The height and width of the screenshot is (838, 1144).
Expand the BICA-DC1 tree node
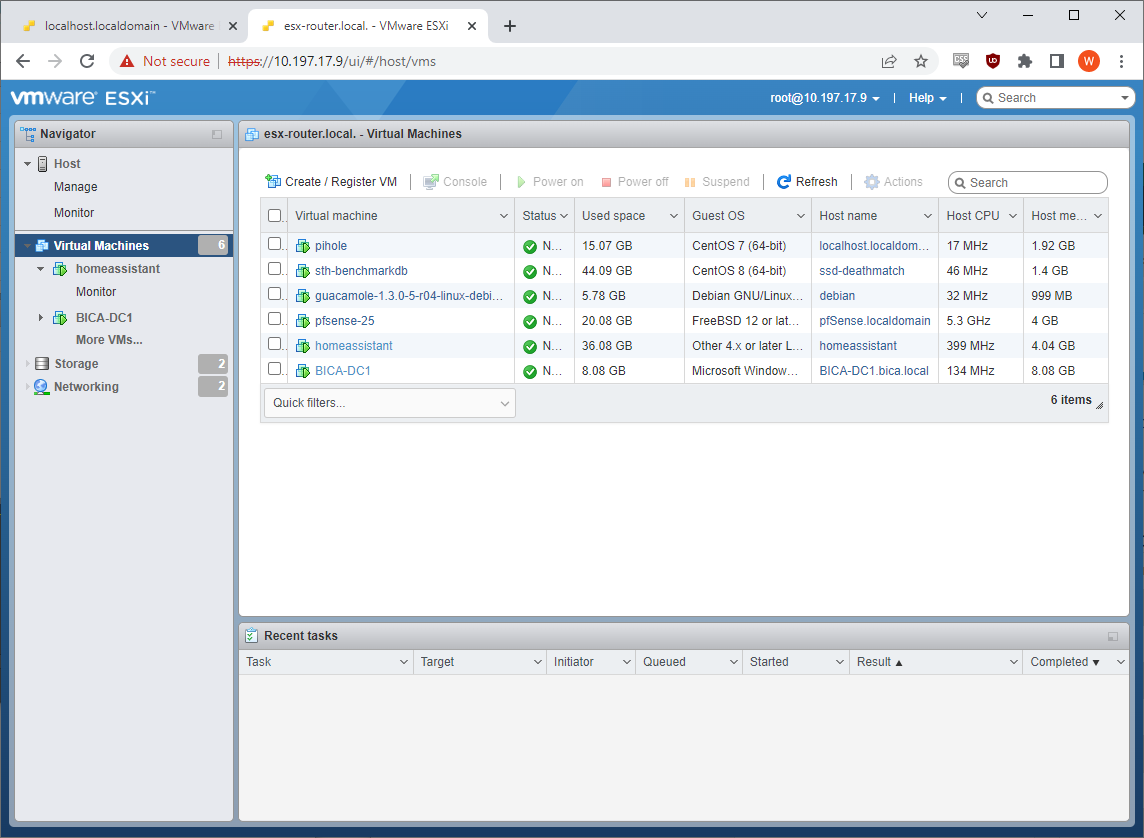tap(41, 318)
